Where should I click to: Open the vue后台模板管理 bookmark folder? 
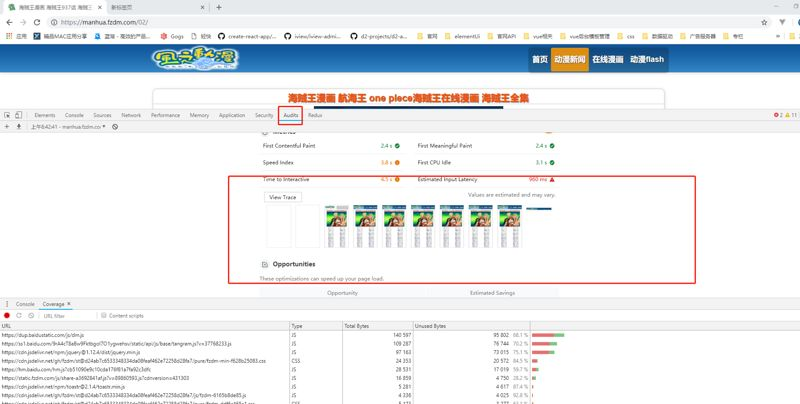(x=585, y=36)
